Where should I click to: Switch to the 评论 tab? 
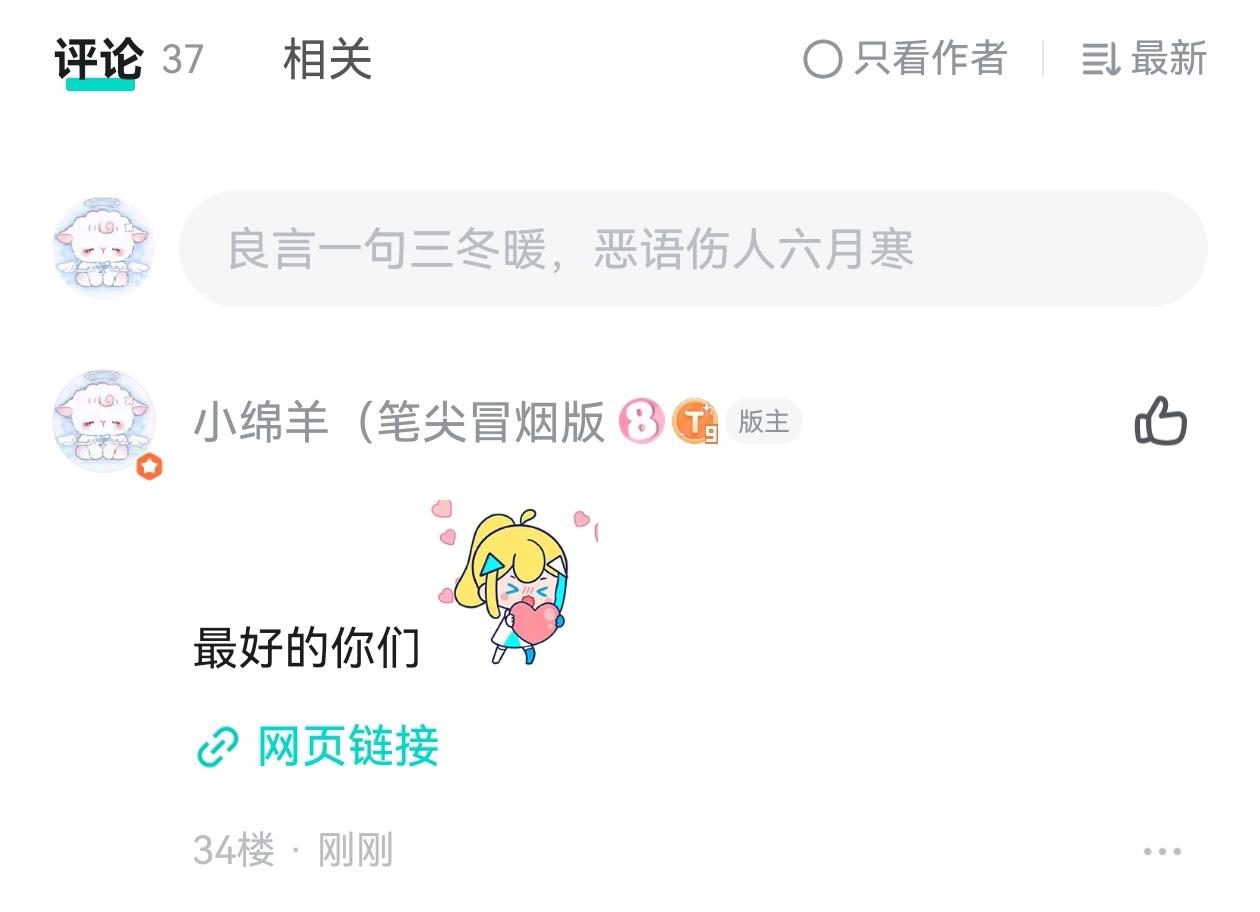click(99, 60)
